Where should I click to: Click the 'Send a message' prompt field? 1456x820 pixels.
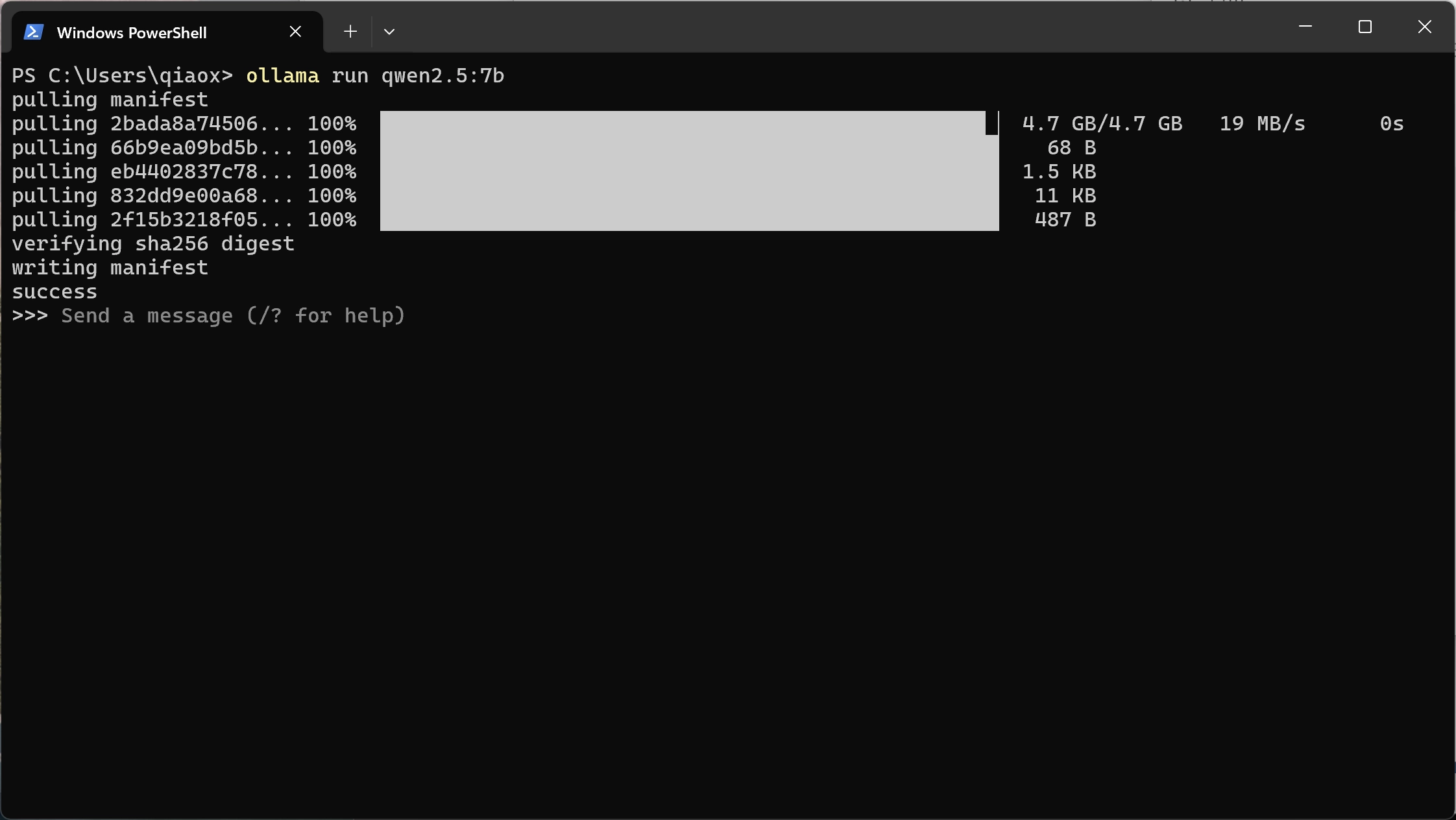[234, 316]
